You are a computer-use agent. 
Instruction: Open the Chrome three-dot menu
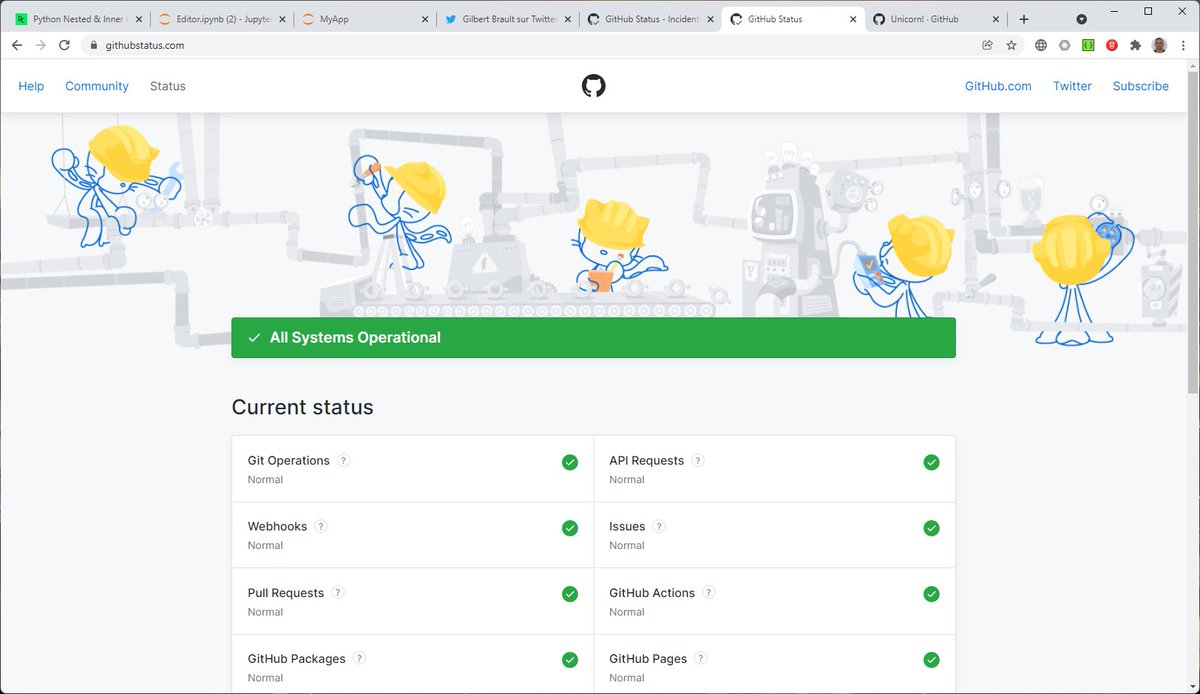1183,45
